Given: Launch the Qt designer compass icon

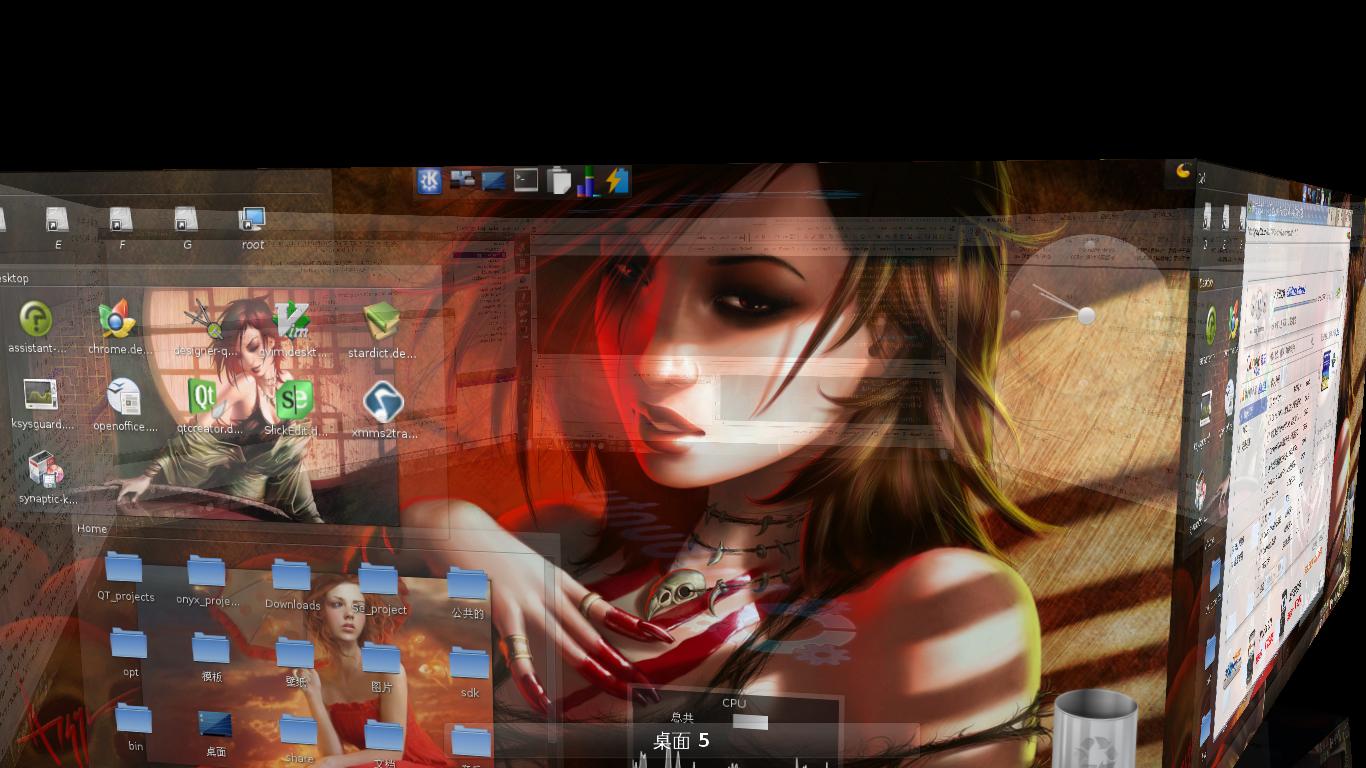Looking at the screenshot, I should click(x=204, y=320).
